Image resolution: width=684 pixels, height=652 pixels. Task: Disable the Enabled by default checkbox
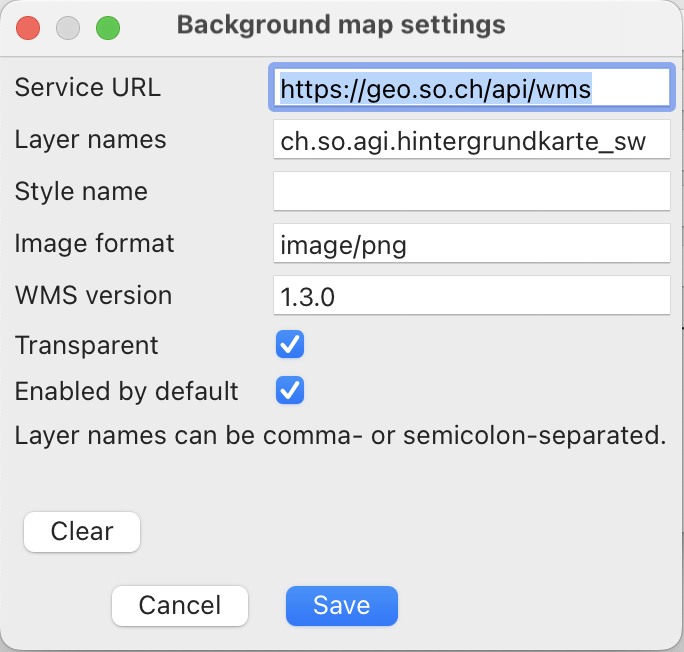(x=290, y=390)
